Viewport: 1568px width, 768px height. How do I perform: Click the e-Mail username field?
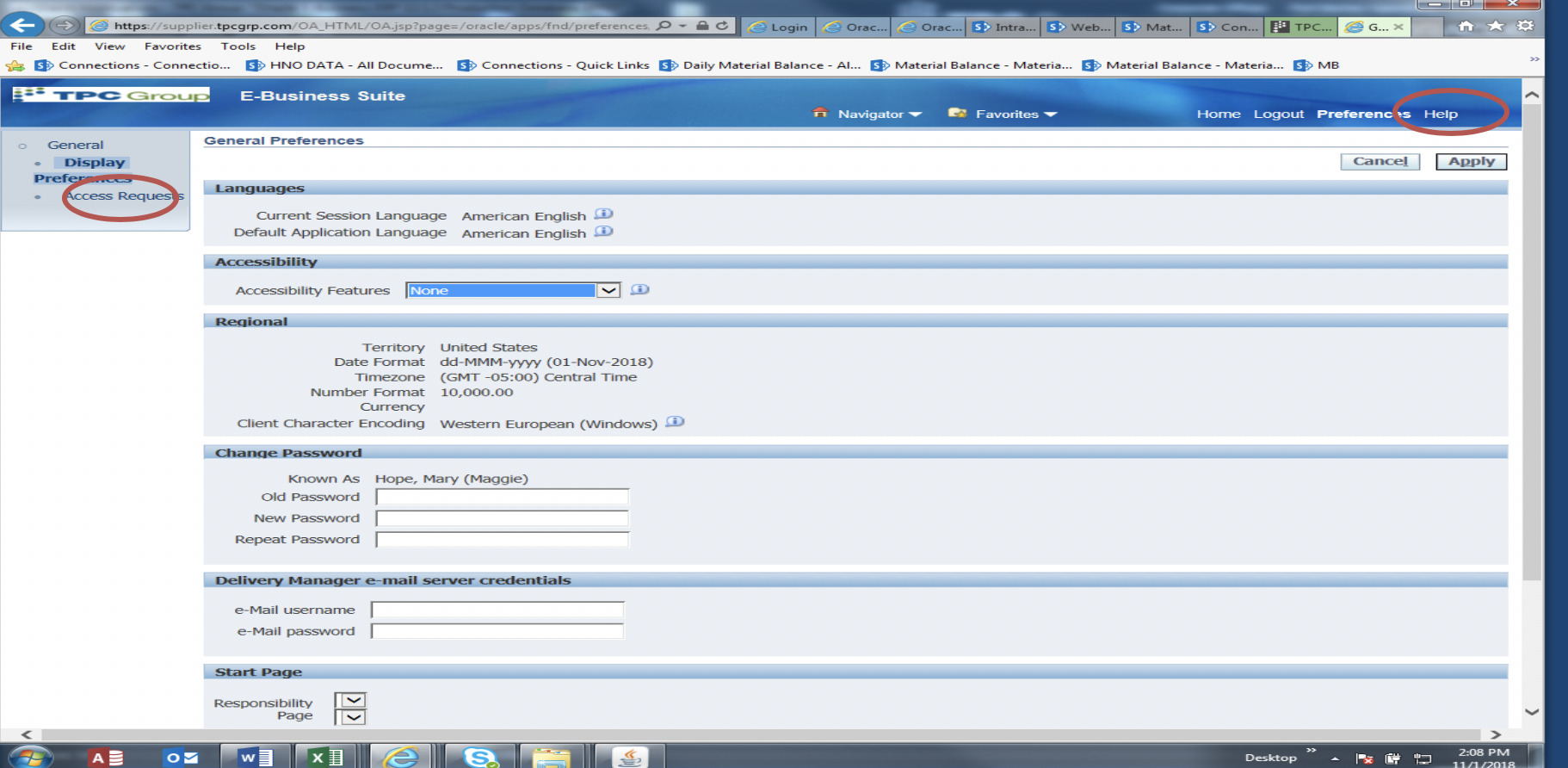pyautogui.click(x=497, y=610)
